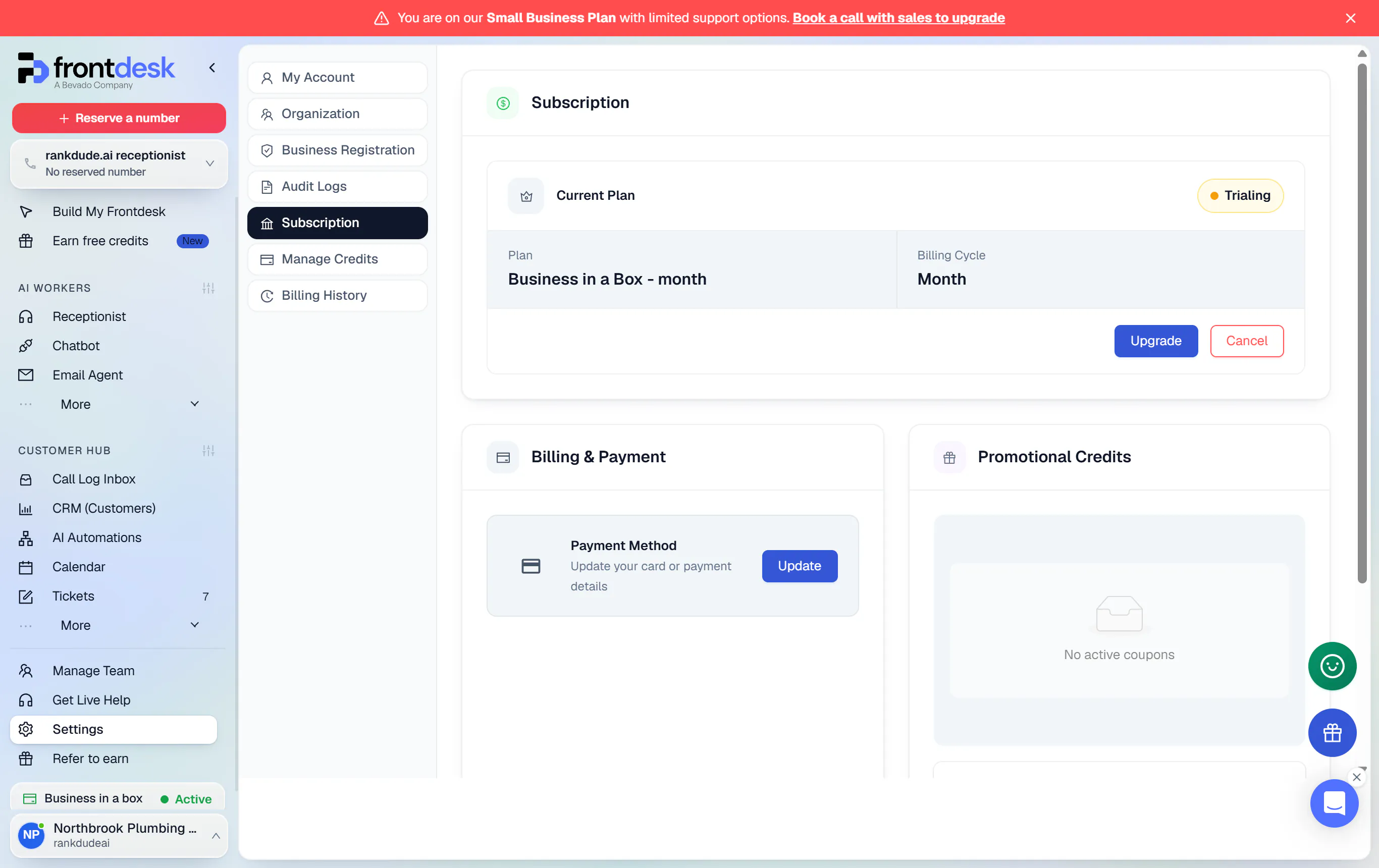Follow the Book a call with sales link

tap(898, 18)
